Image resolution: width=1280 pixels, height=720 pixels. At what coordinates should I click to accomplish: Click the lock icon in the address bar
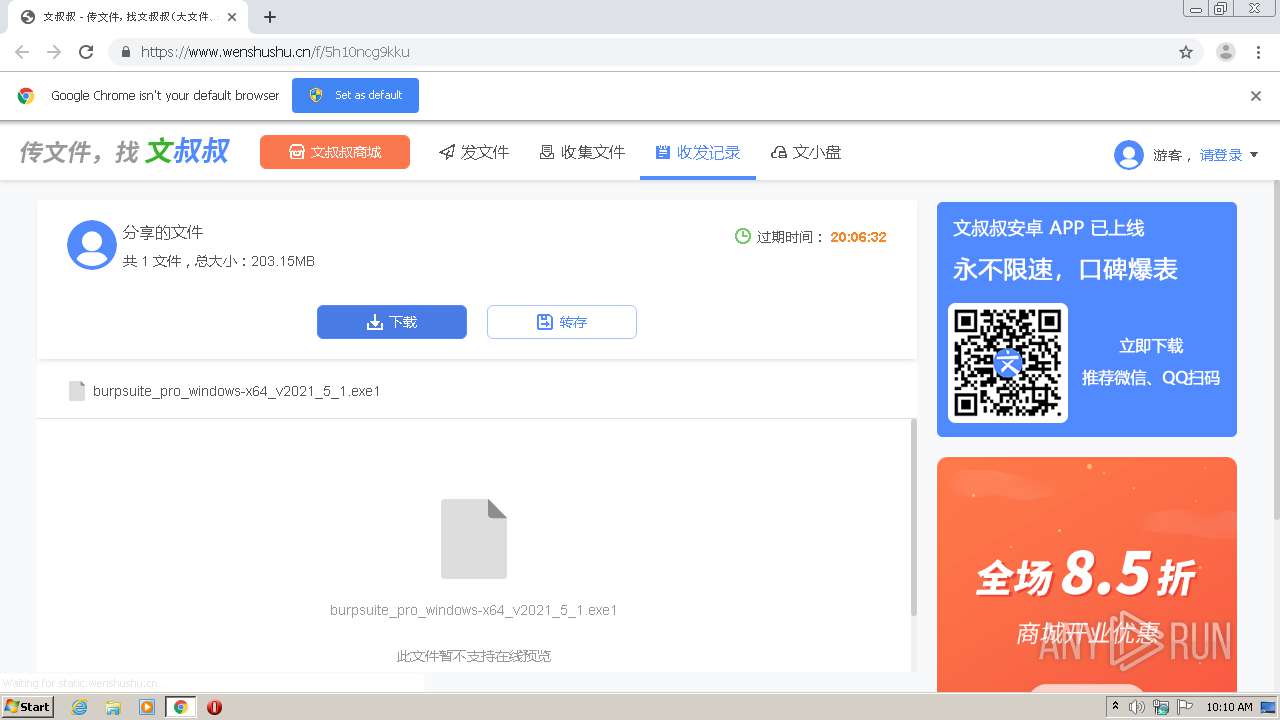[126, 52]
